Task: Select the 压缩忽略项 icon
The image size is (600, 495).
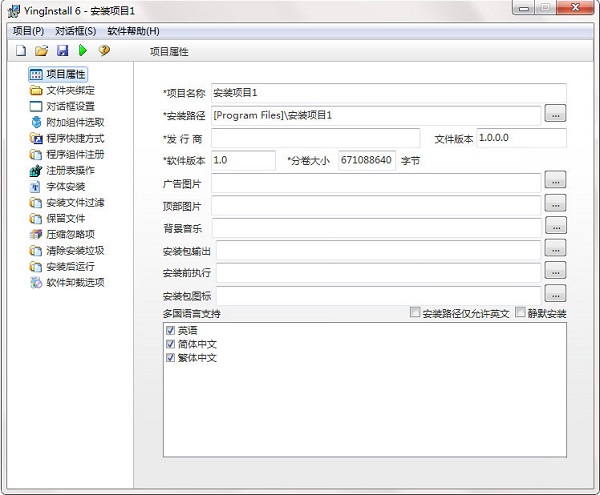Action: (36, 234)
